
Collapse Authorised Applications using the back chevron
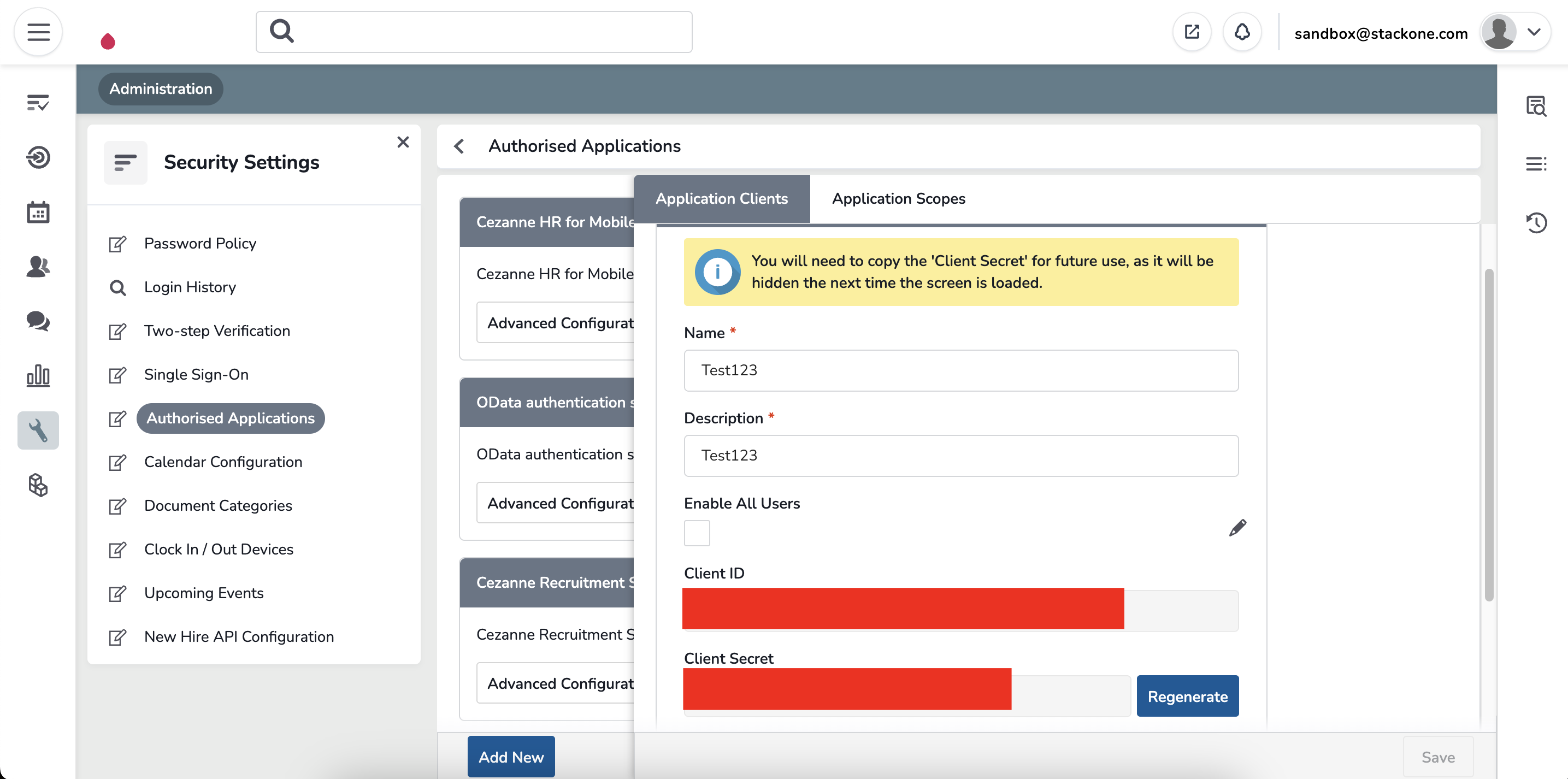coord(458,146)
